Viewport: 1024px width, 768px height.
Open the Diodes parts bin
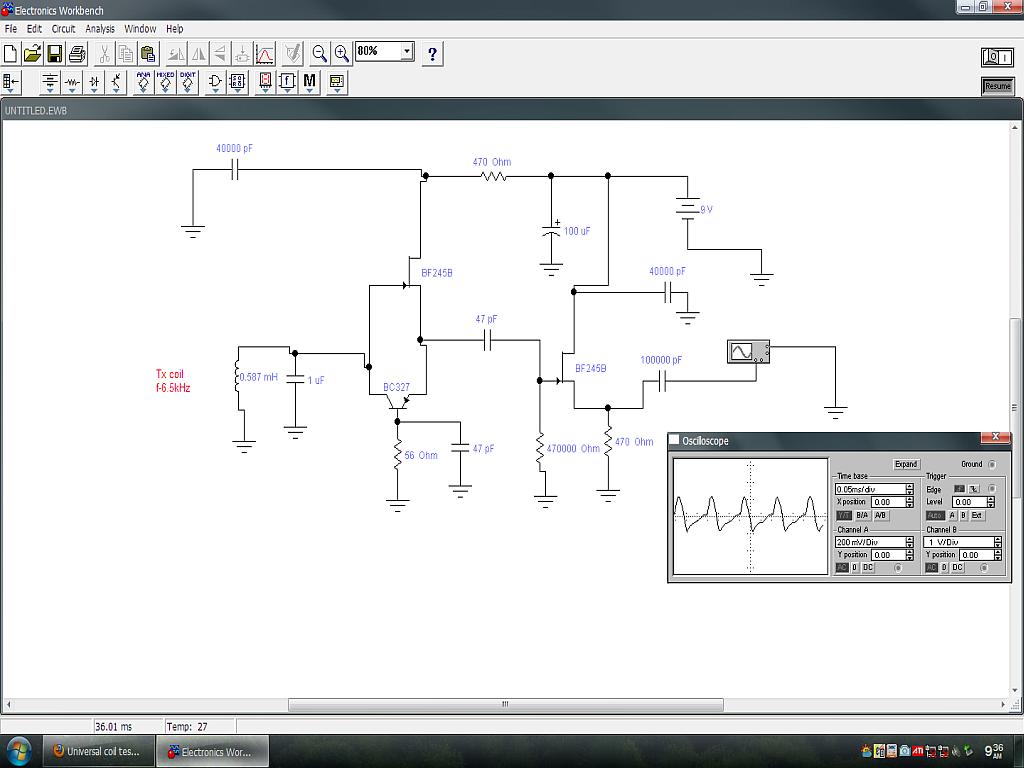[94, 82]
